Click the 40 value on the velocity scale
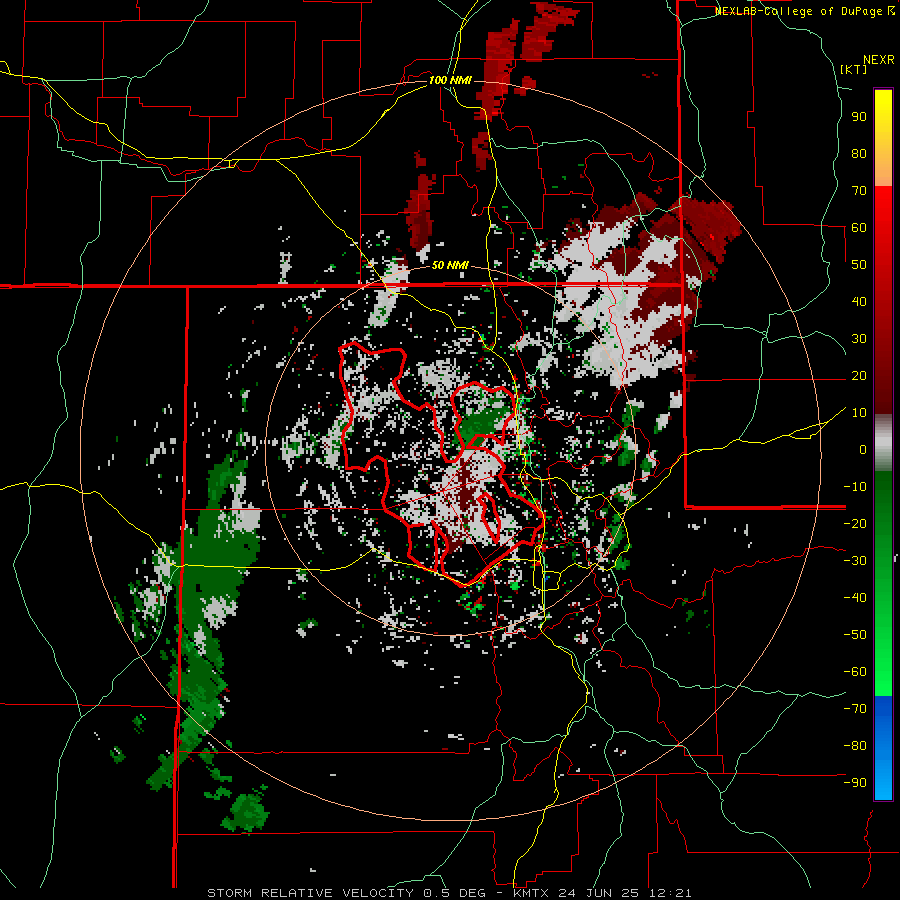The image size is (900, 900). pyautogui.click(x=859, y=301)
